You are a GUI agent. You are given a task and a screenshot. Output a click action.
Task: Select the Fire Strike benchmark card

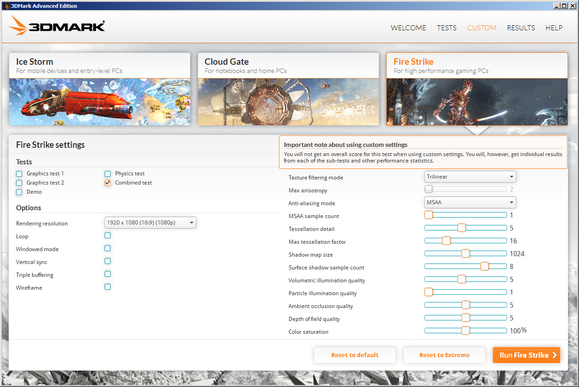tap(477, 89)
